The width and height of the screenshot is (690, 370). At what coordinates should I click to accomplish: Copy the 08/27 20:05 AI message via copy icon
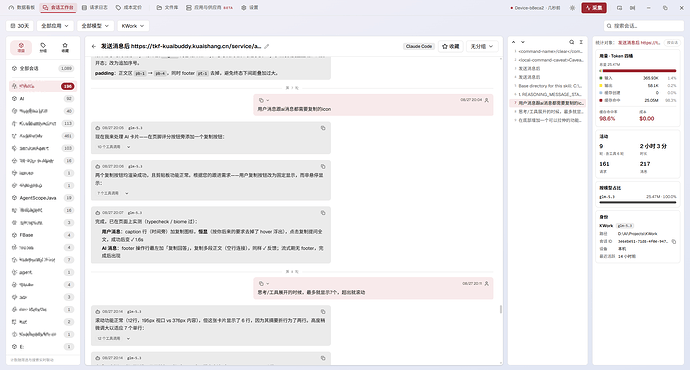323,128
